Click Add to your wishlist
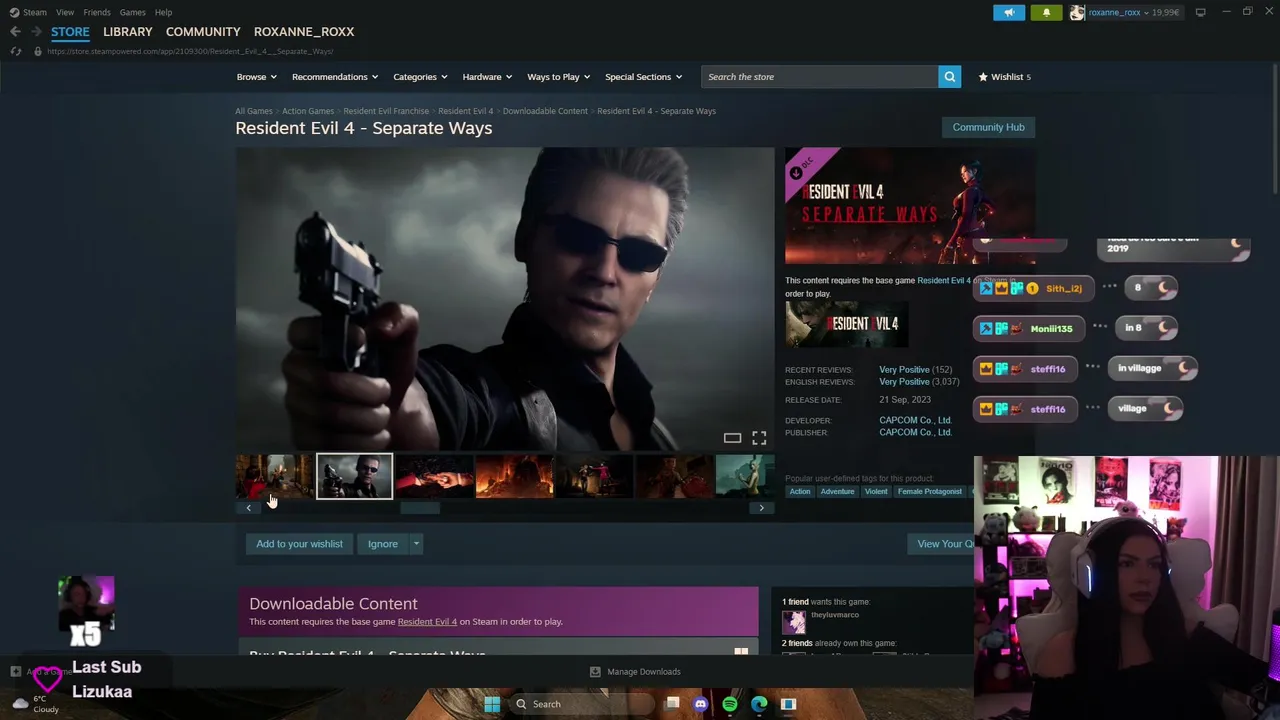 299,544
